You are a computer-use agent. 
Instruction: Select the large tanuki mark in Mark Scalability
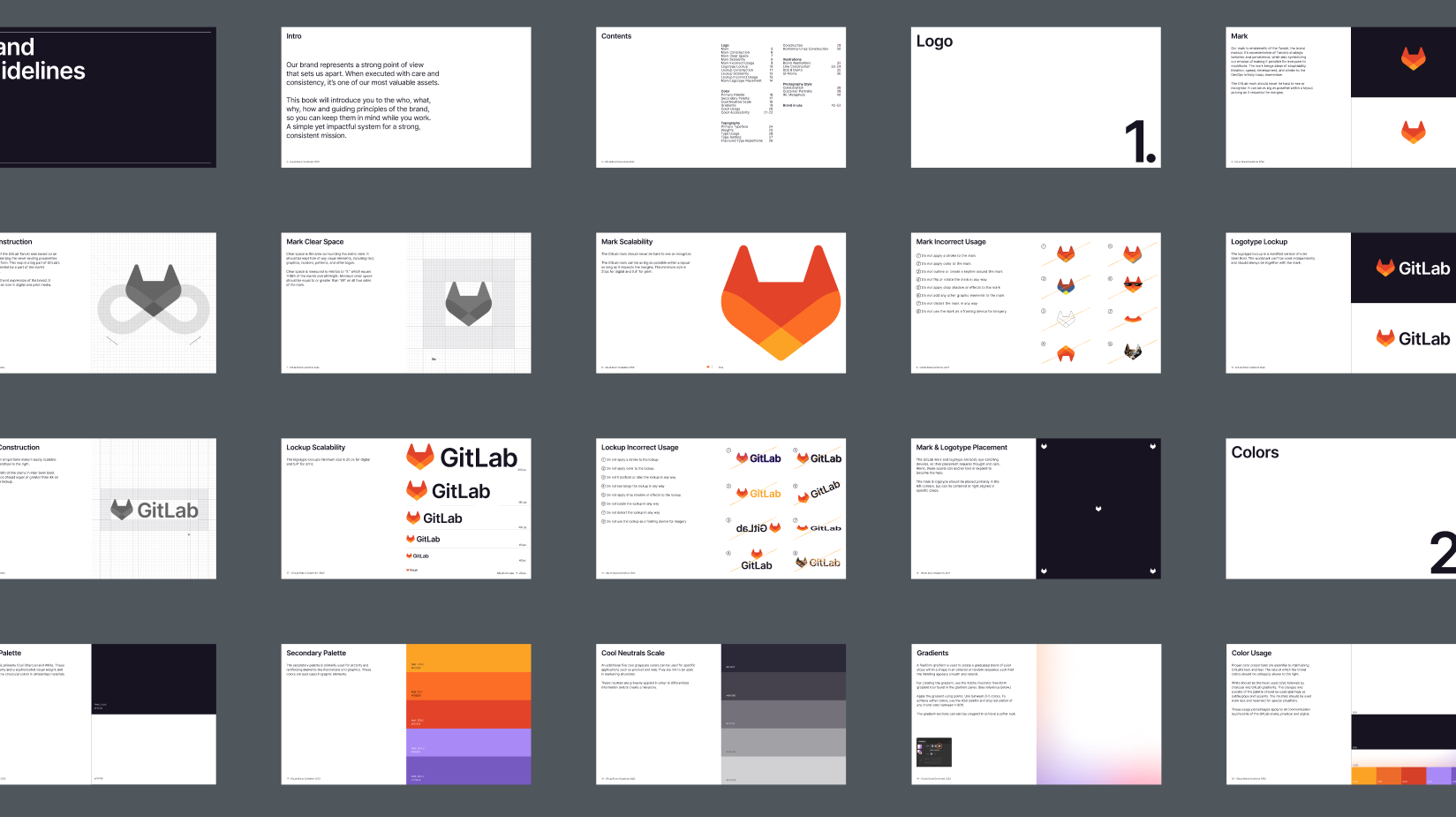click(x=781, y=303)
